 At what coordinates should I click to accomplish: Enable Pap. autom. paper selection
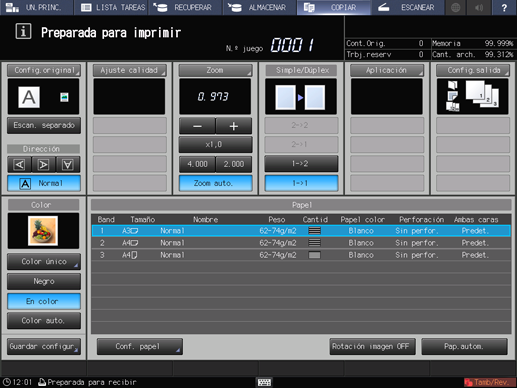[464, 347]
